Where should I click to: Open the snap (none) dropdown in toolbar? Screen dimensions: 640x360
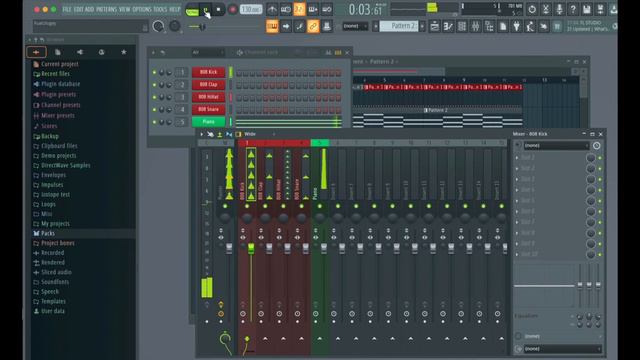point(355,26)
